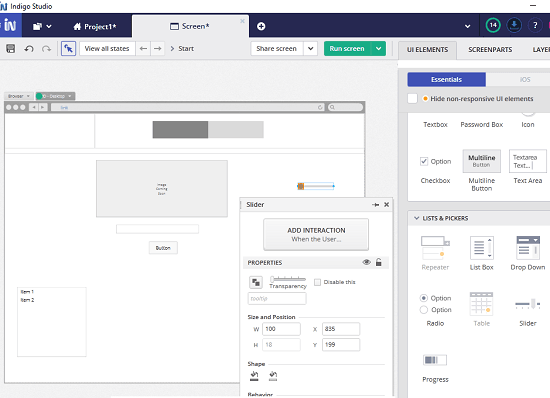Select the Essentials toolbox tab
The width and height of the screenshot is (550, 398).
click(447, 80)
